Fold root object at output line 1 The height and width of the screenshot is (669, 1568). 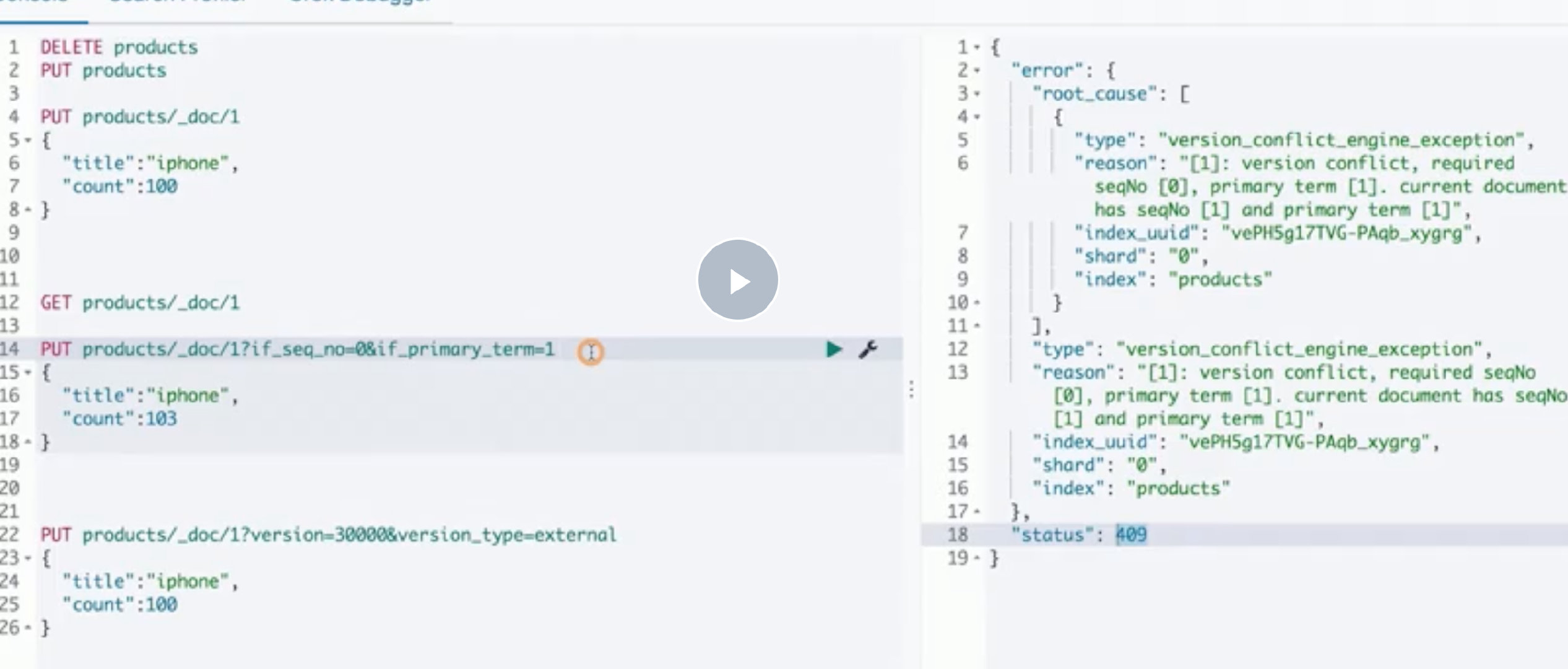tap(977, 48)
